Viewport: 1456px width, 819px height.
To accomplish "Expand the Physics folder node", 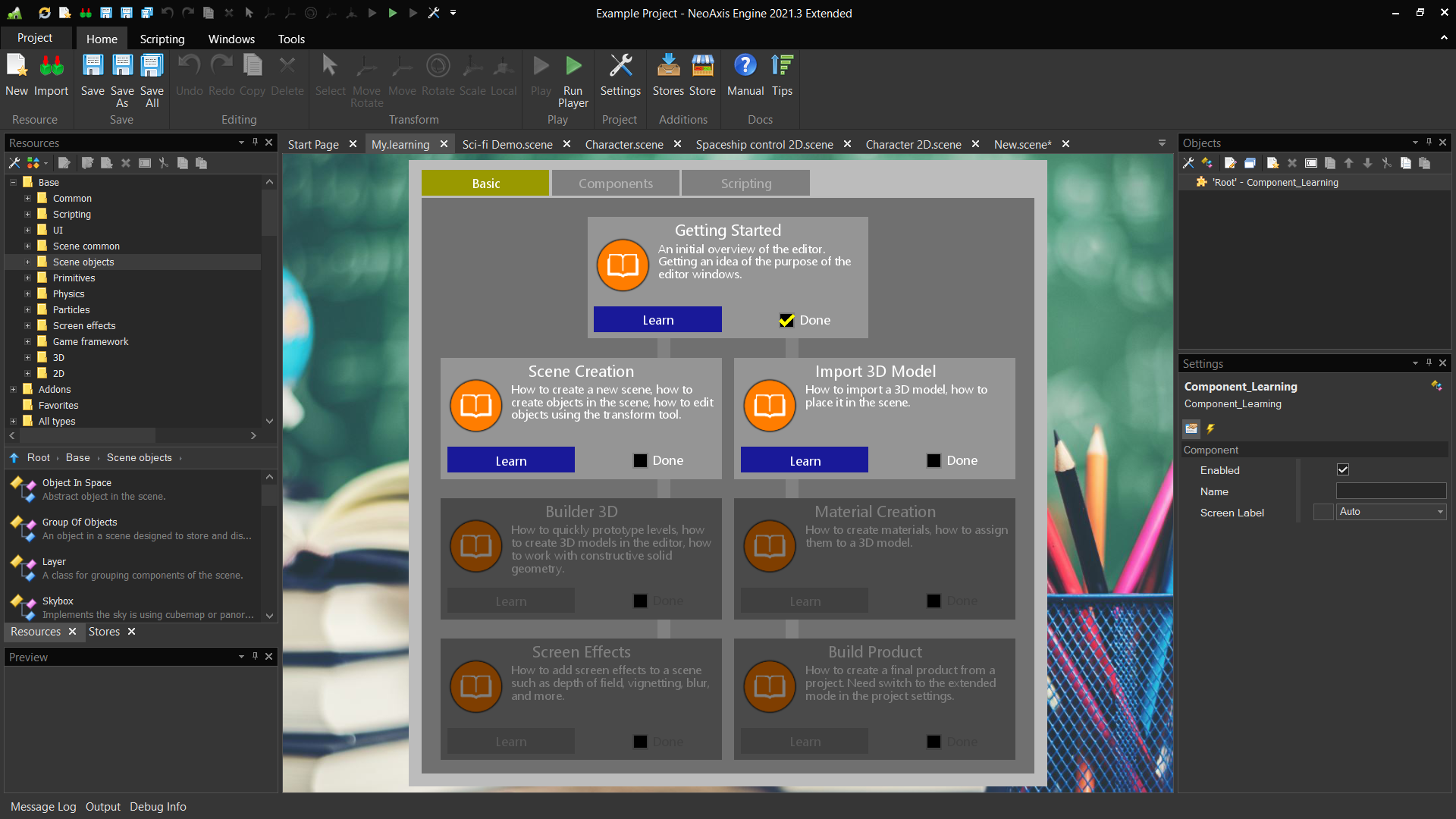I will click(x=27, y=293).
